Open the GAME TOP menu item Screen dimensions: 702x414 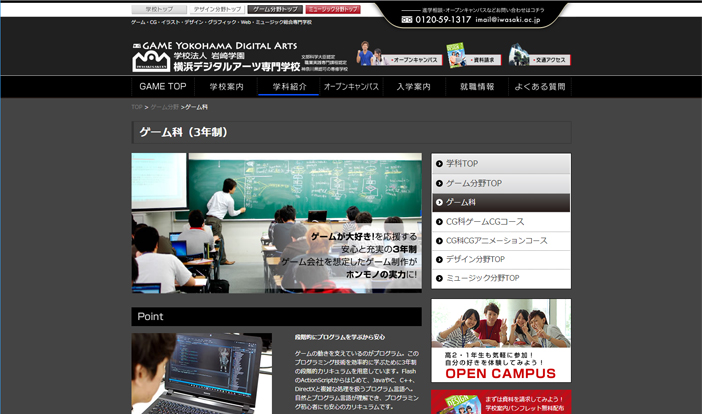coord(162,87)
